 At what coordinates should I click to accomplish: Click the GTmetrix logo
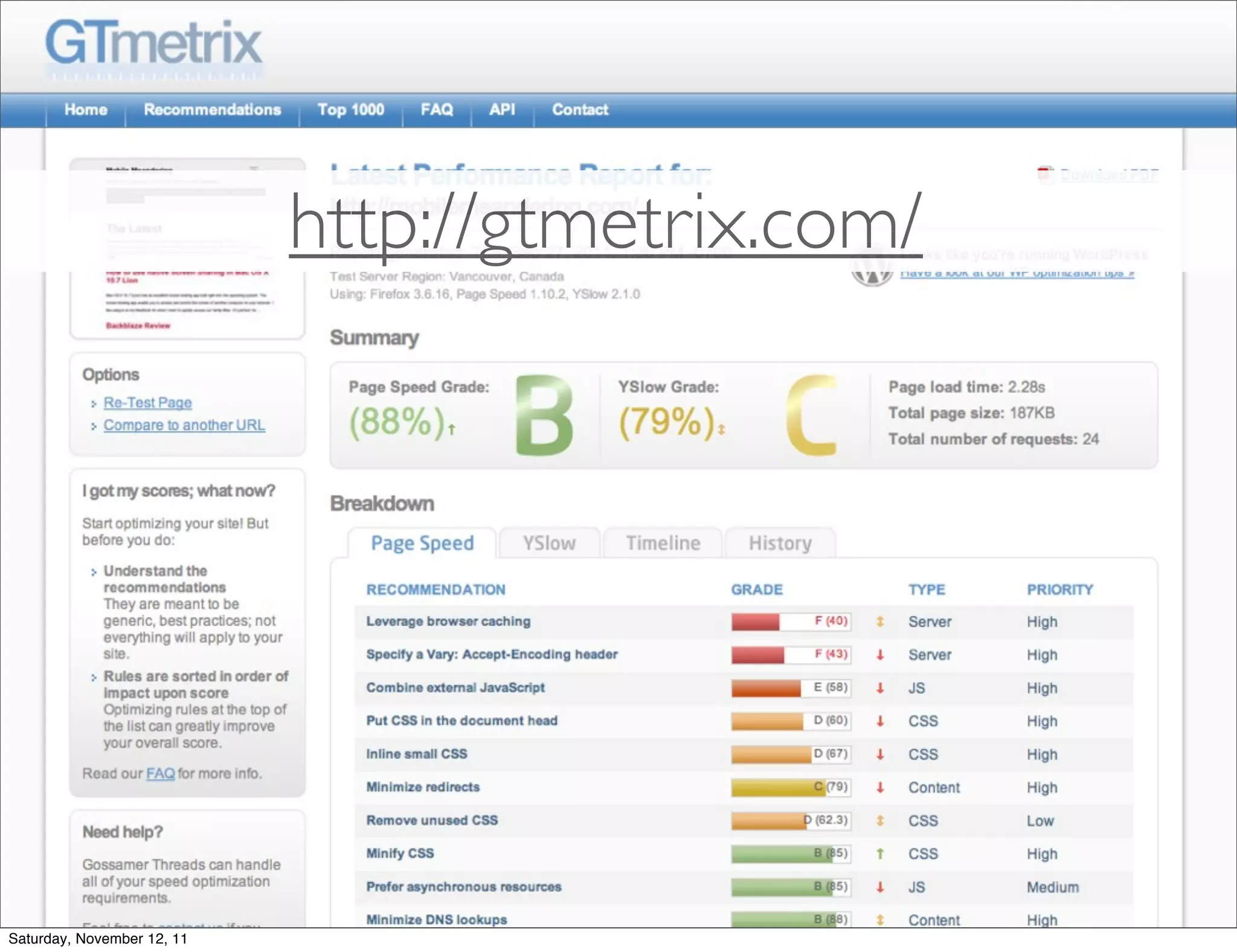click(x=154, y=50)
